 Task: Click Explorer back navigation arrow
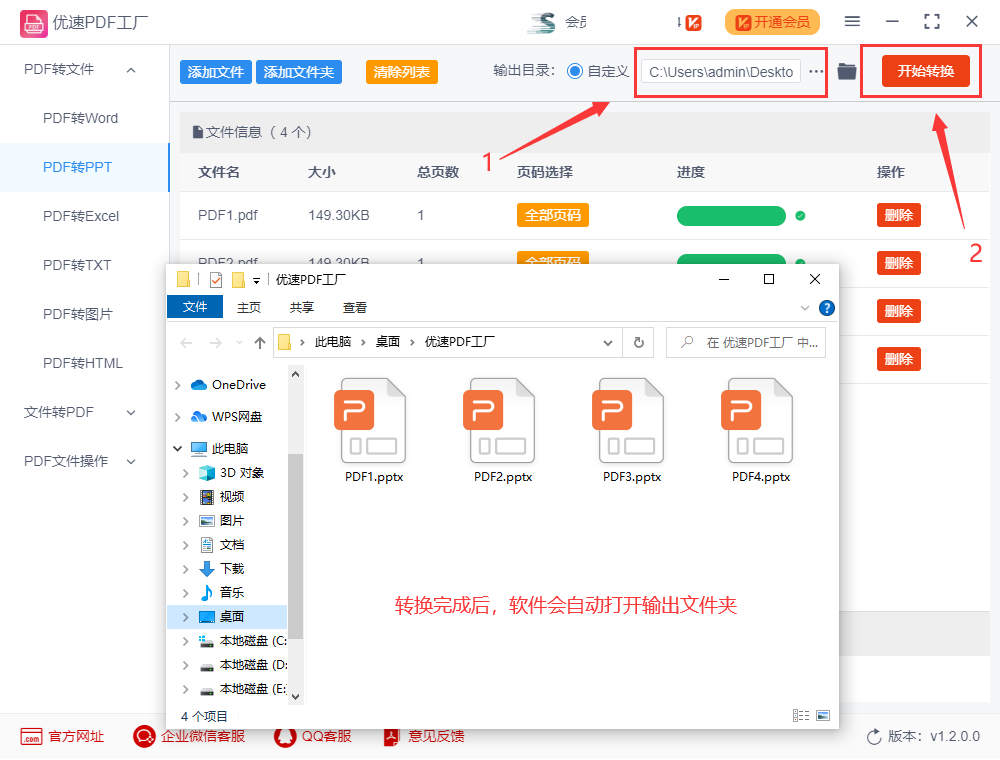pyautogui.click(x=186, y=343)
